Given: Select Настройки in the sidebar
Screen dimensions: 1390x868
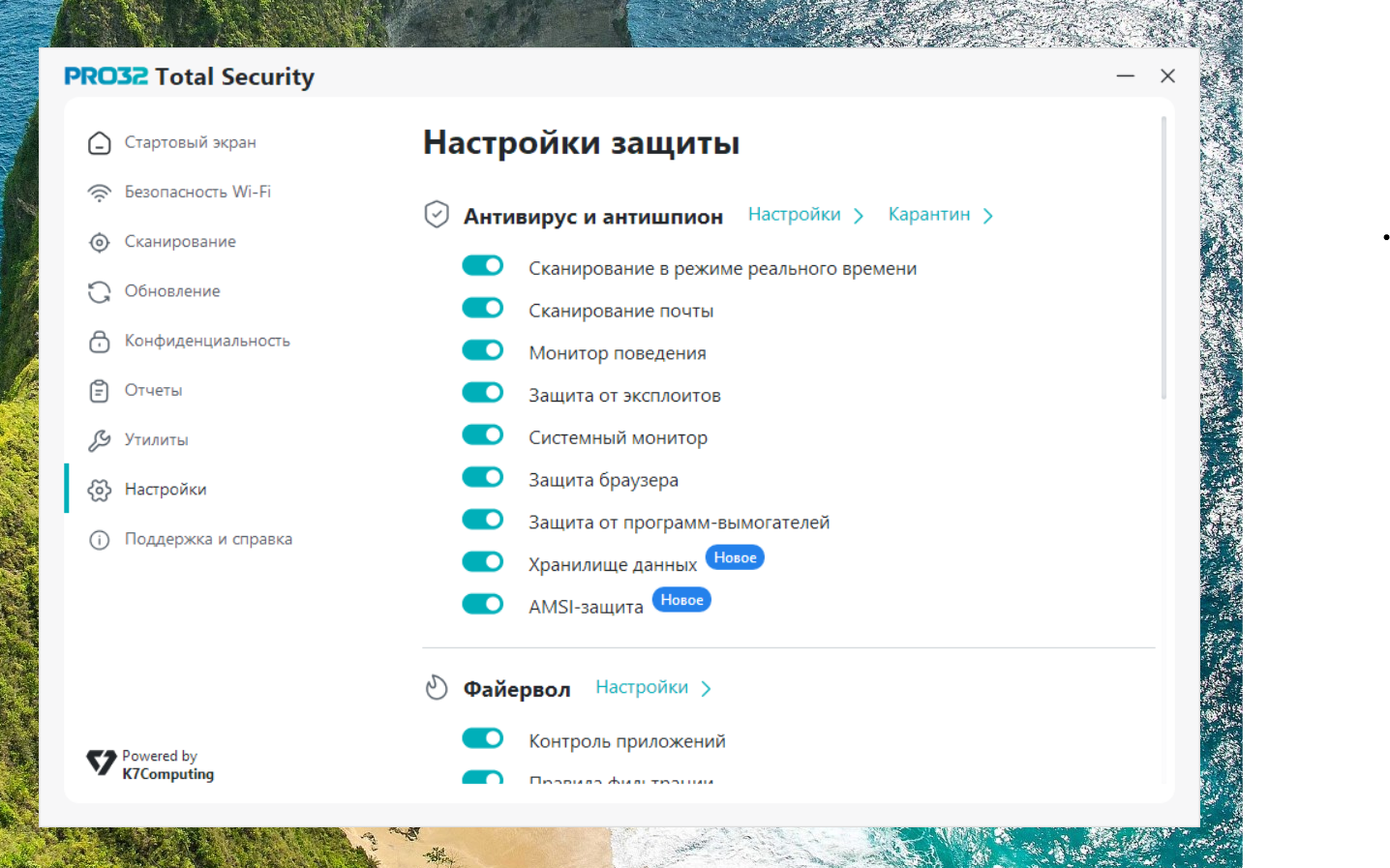Looking at the screenshot, I should [166, 489].
